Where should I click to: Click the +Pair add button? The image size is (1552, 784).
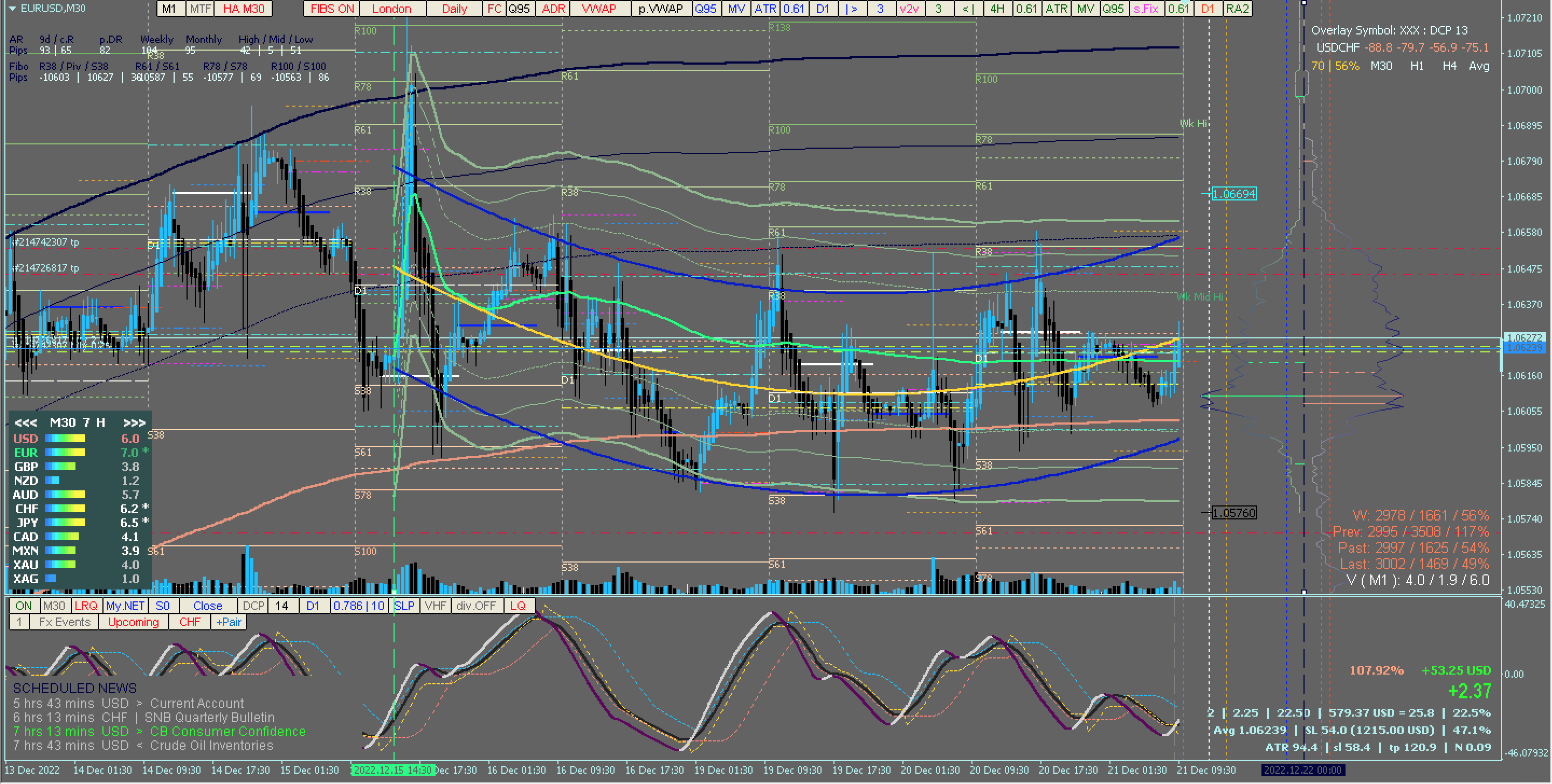(229, 622)
